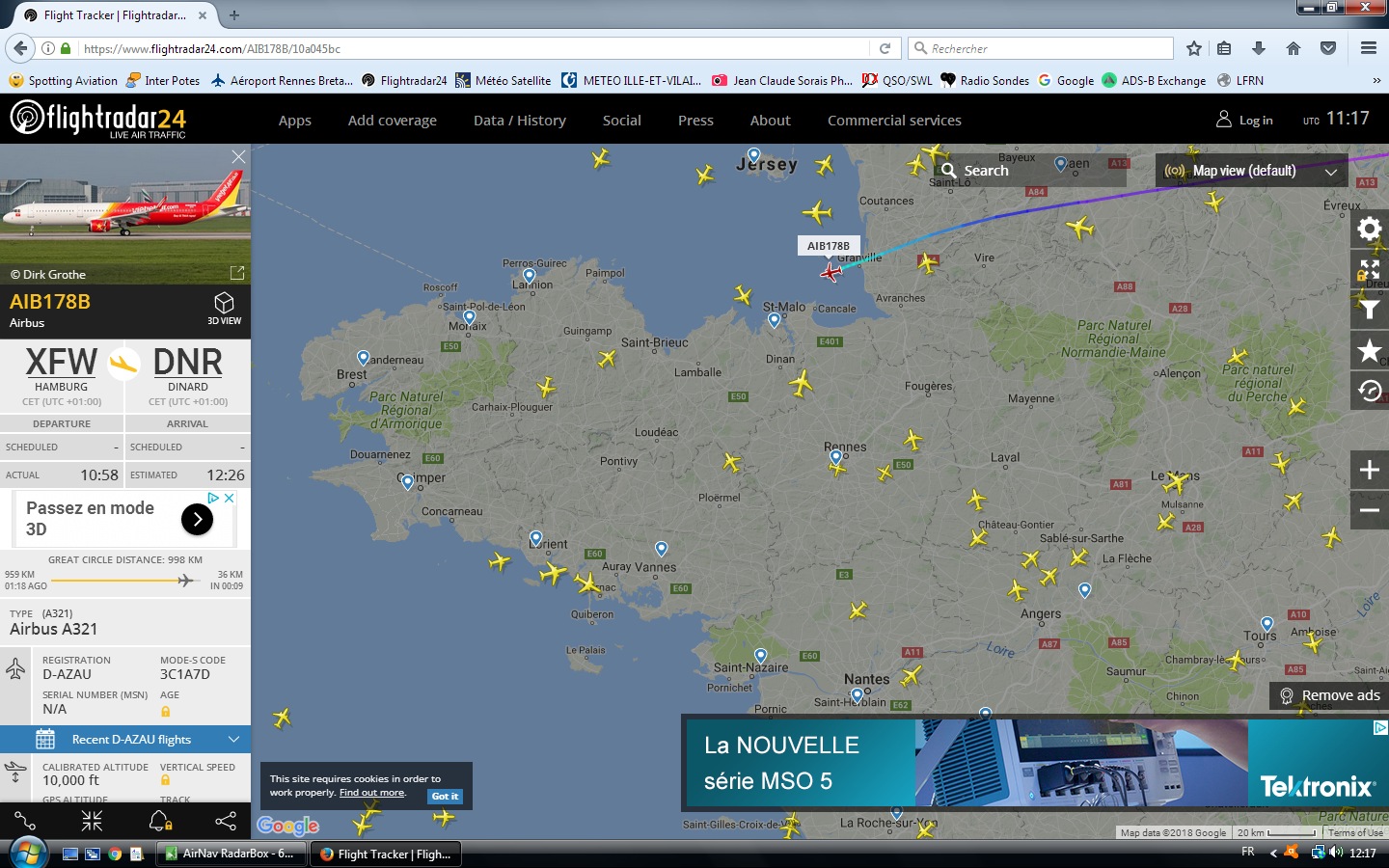Select the red AIB178B aircraft on map
Image resolution: width=1389 pixels, height=868 pixels.
(831, 273)
